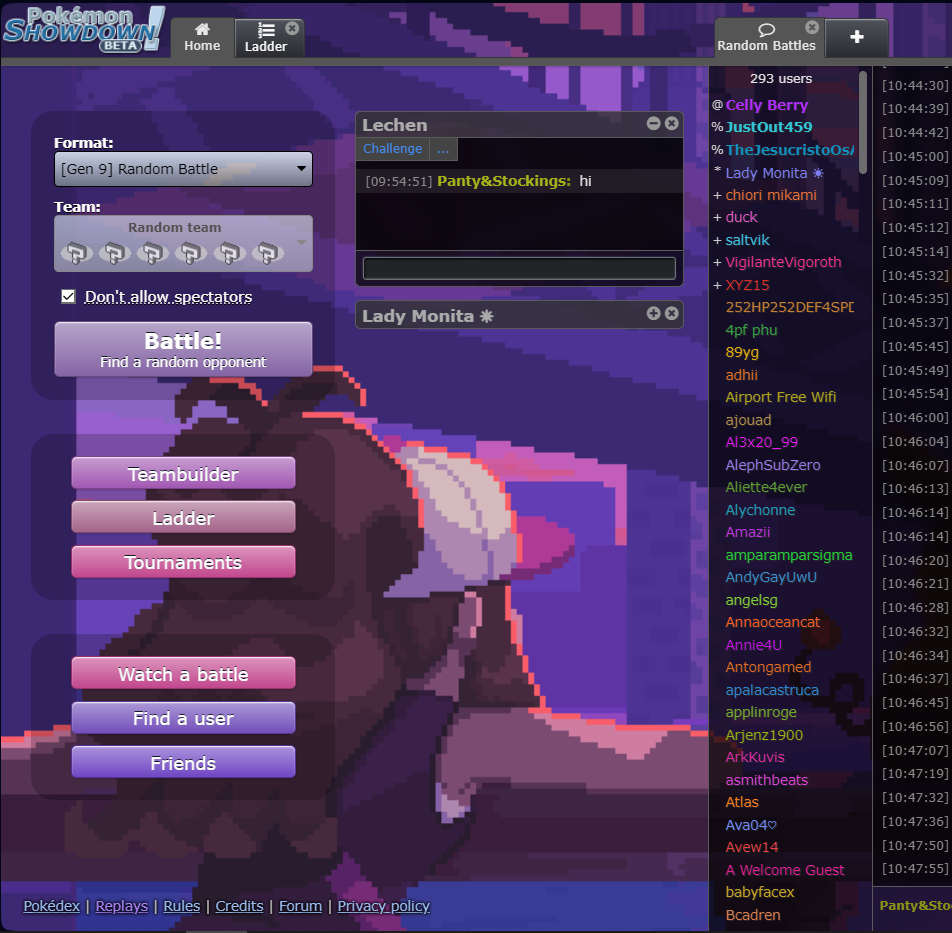Select user JustOut459

pyautogui.click(x=769, y=127)
